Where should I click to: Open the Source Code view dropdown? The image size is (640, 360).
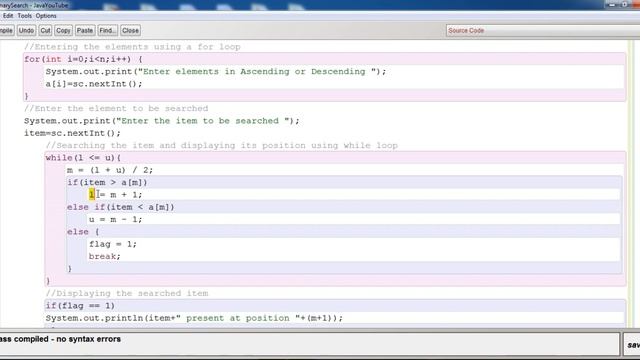point(543,31)
